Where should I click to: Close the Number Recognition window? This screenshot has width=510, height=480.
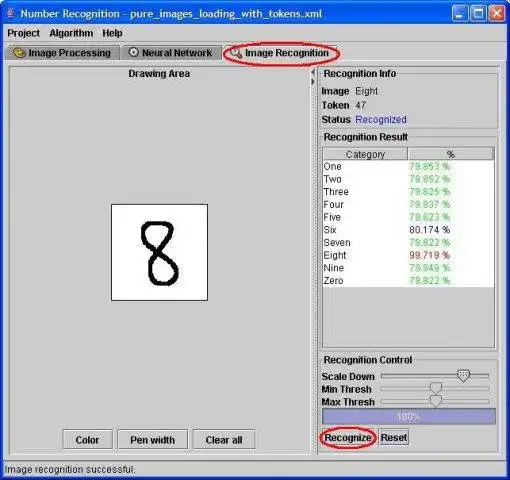click(x=497, y=14)
